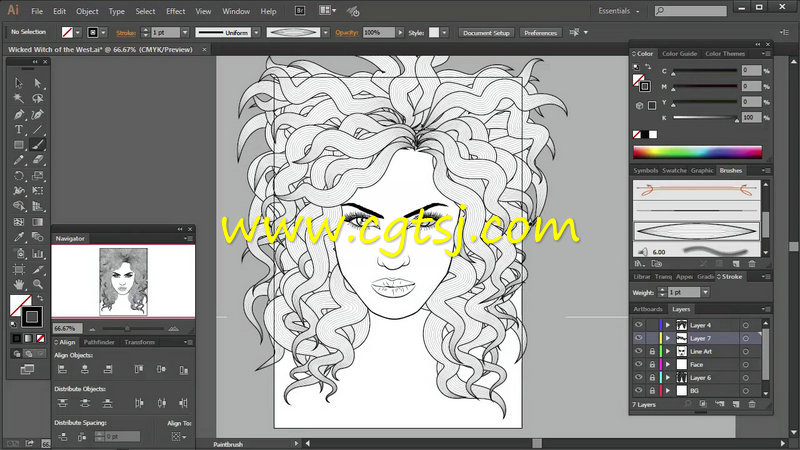This screenshot has width=800, height=450.
Task: Expand the Line Art layer
Action: [x=668, y=352]
